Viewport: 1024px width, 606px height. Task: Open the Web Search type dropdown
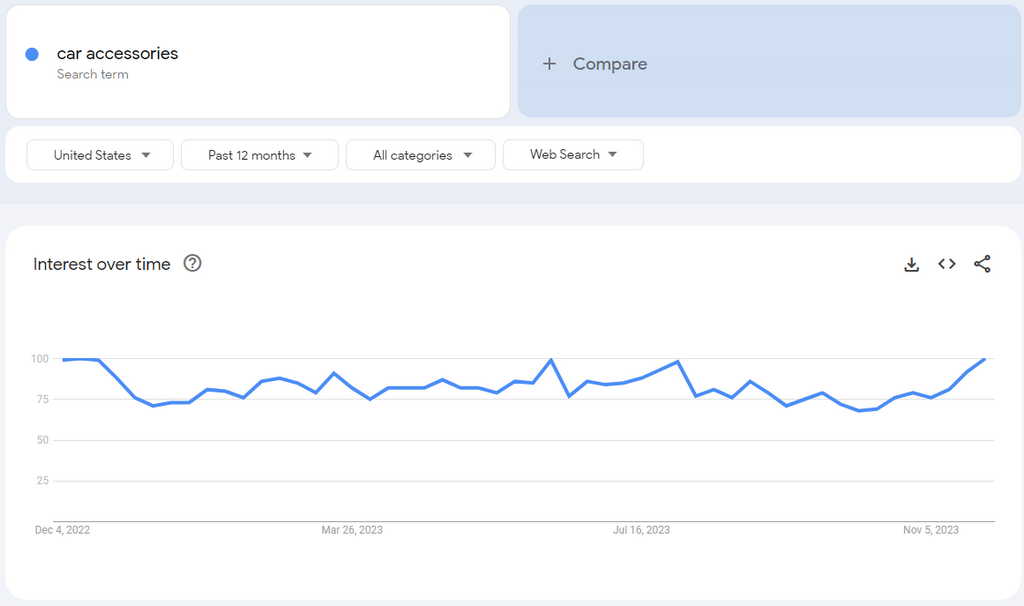(x=573, y=155)
